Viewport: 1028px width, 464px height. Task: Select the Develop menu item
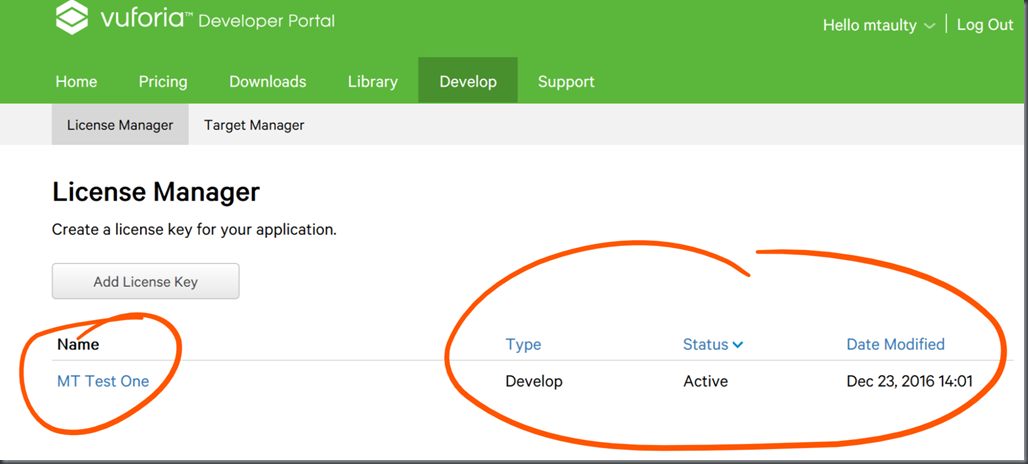[x=468, y=80]
